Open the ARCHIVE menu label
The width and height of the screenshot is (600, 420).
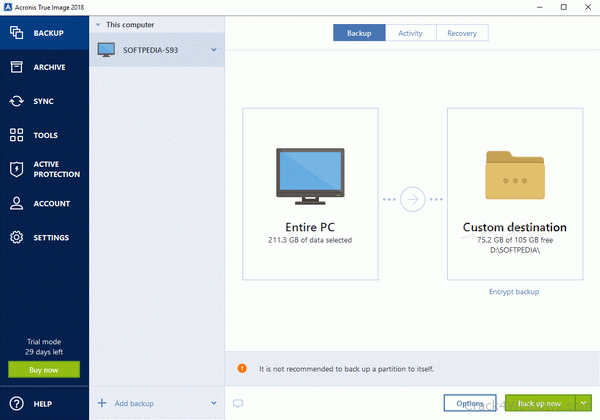point(49,67)
